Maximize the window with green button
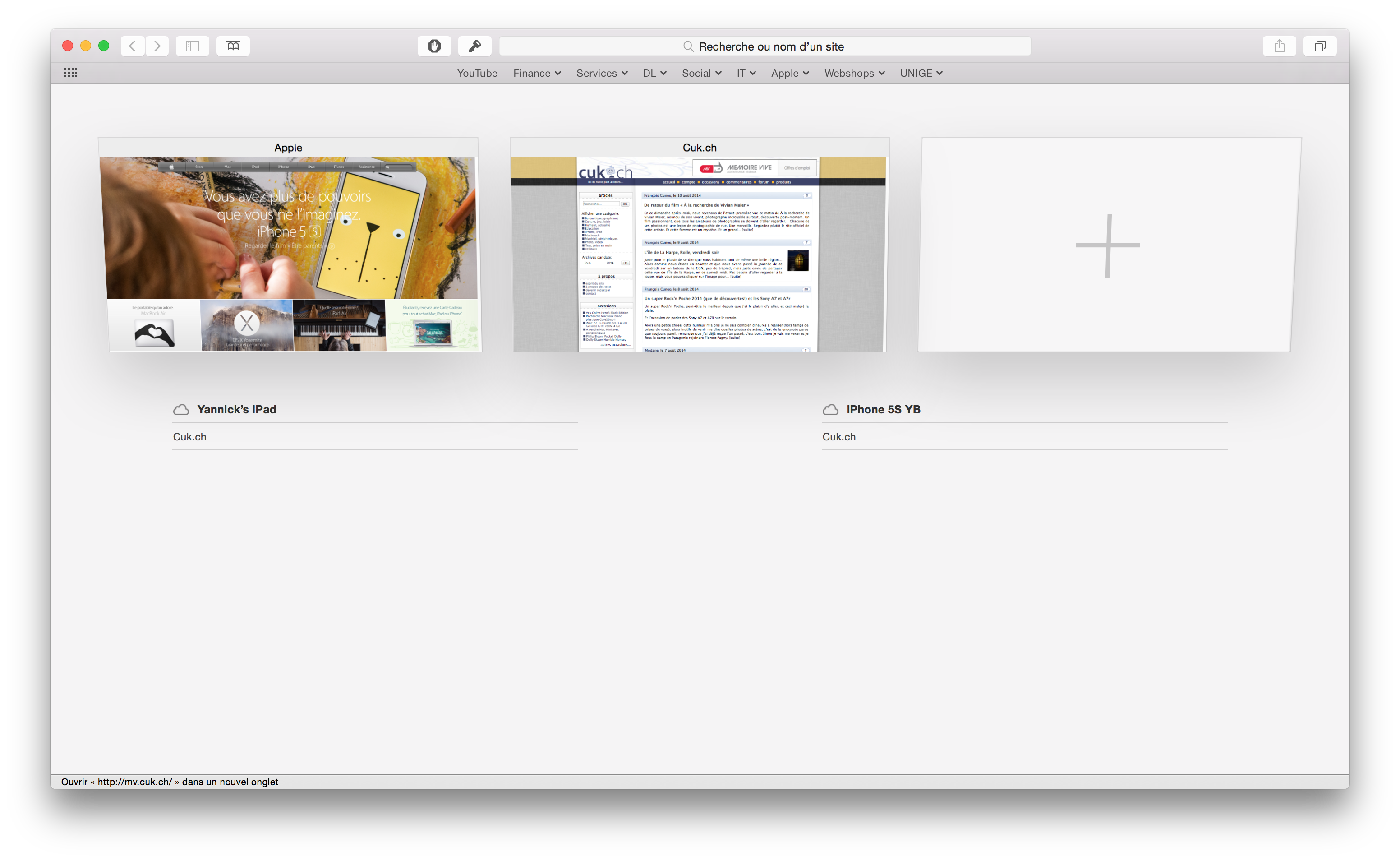The image size is (1400, 861). [x=104, y=46]
